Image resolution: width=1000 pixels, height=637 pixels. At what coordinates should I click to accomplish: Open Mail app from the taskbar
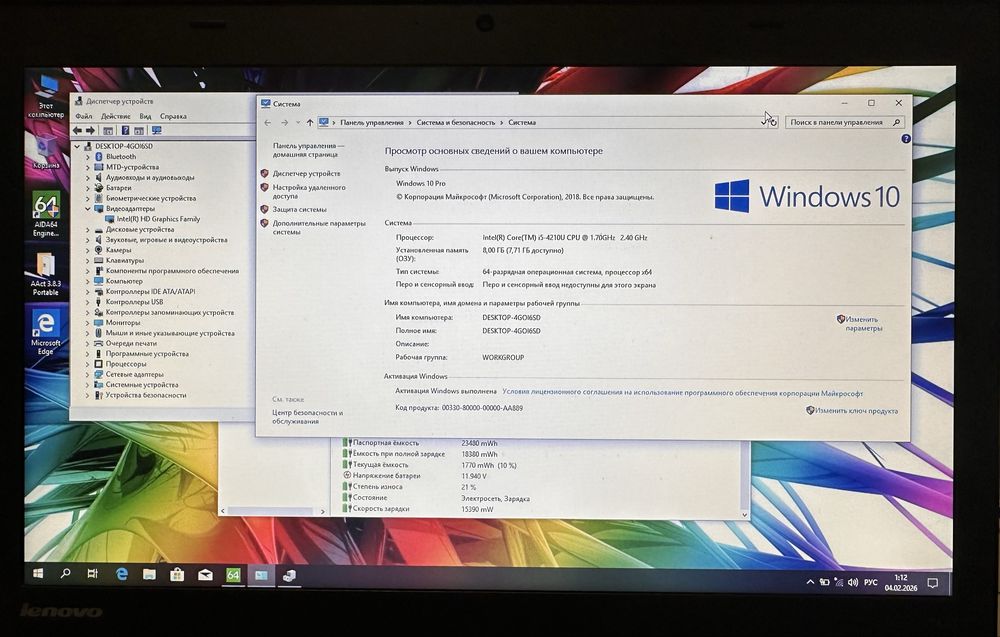coord(205,575)
